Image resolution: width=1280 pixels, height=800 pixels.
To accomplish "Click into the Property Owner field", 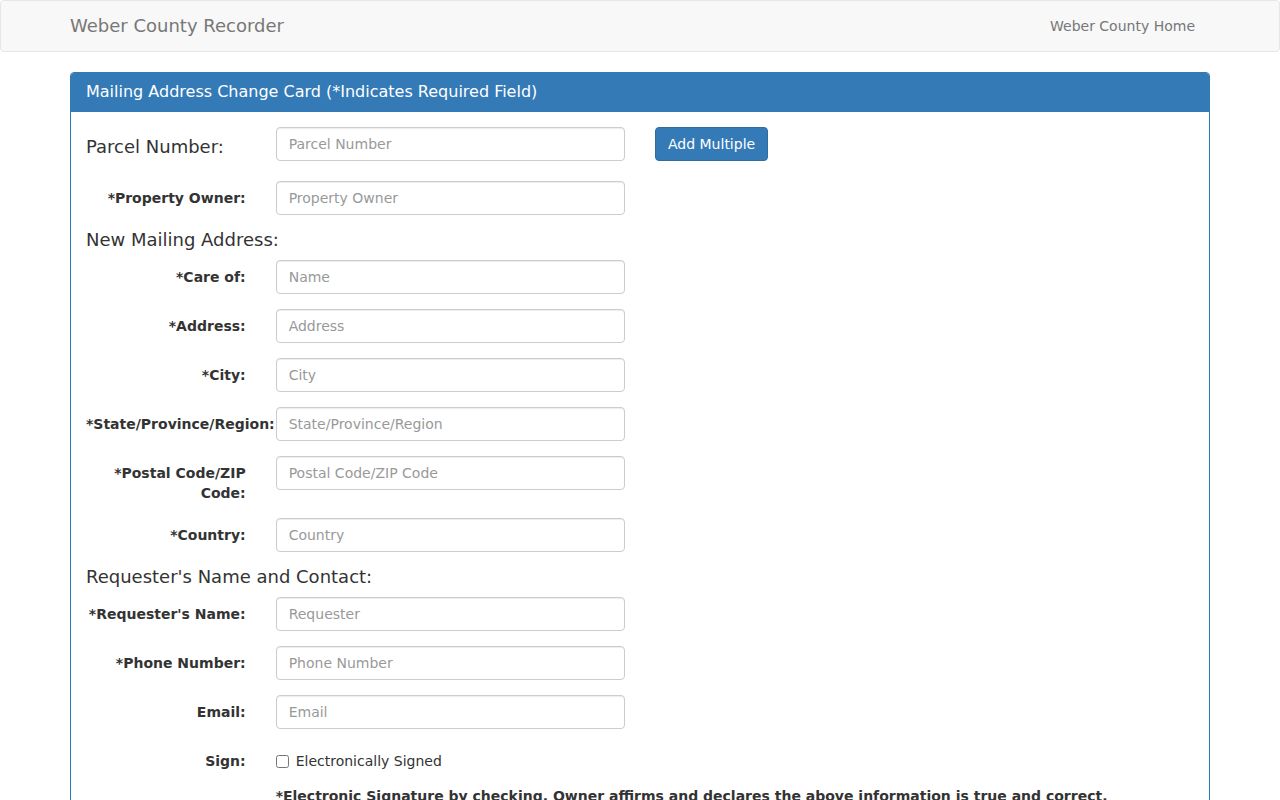I will tap(450, 198).
